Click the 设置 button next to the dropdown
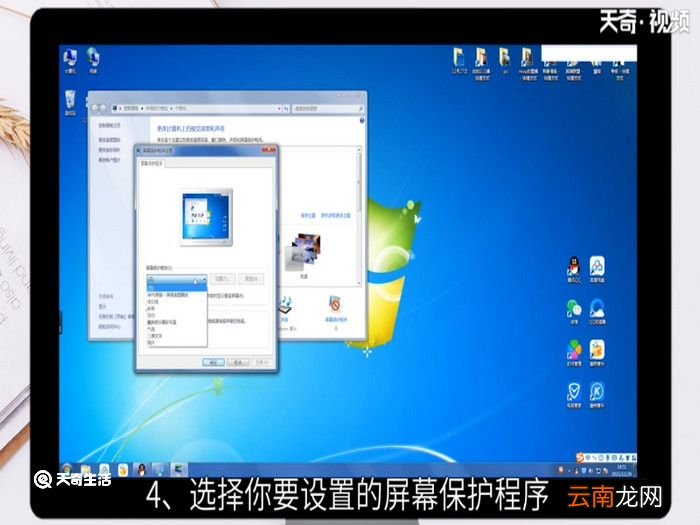This screenshot has width=700, height=525. click(x=222, y=279)
